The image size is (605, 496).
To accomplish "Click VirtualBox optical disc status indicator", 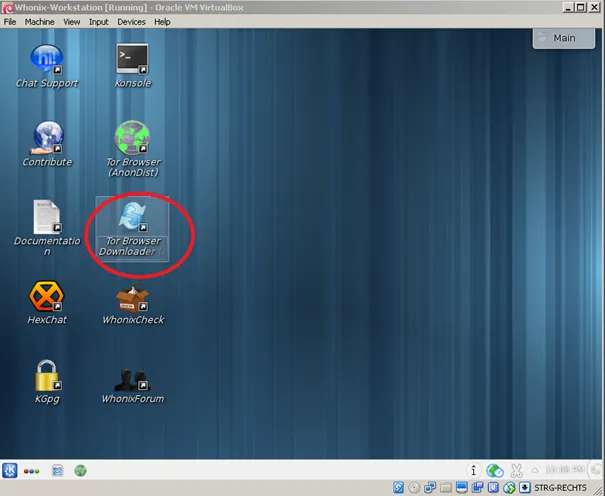I will coord(414,488).
